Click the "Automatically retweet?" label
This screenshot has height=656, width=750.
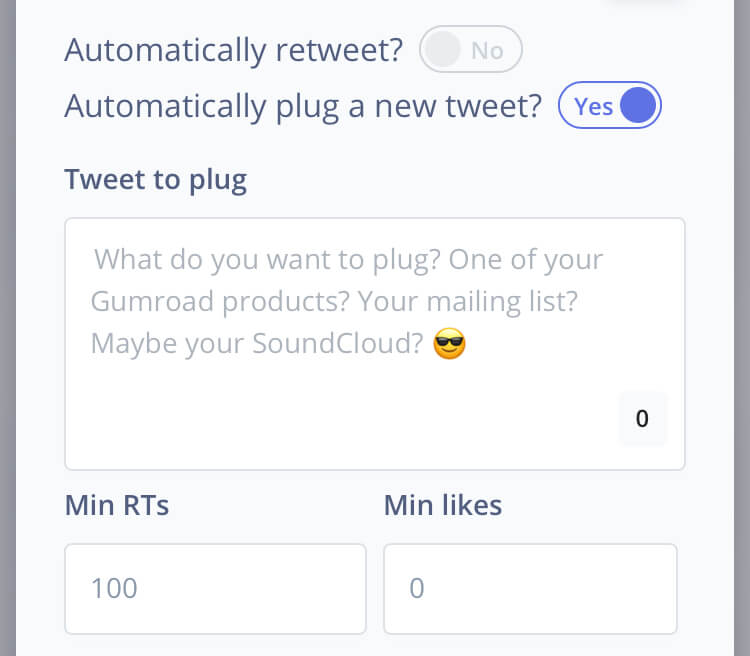click(233, 50)
